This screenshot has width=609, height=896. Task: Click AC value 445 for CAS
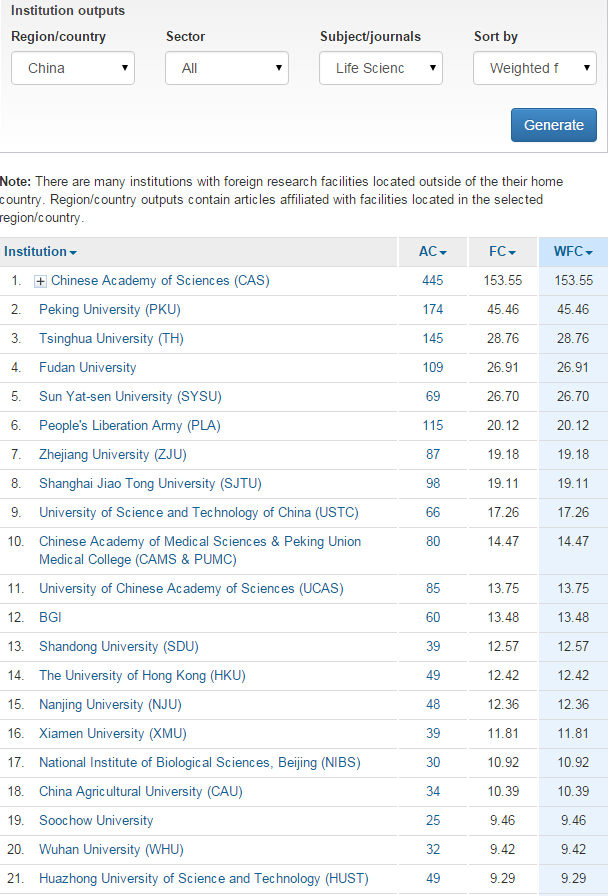coord(432,281)
